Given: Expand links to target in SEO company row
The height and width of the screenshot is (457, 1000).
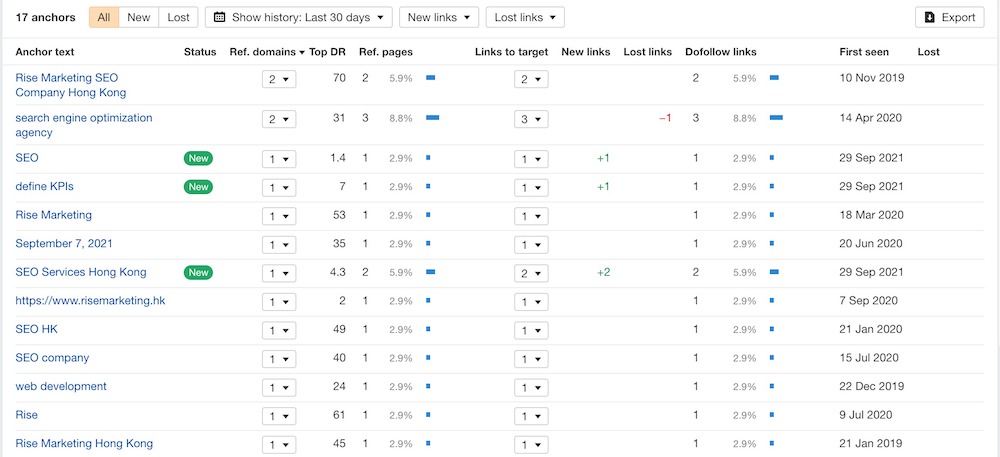Looking at the screenshot, I should point(531,359).
